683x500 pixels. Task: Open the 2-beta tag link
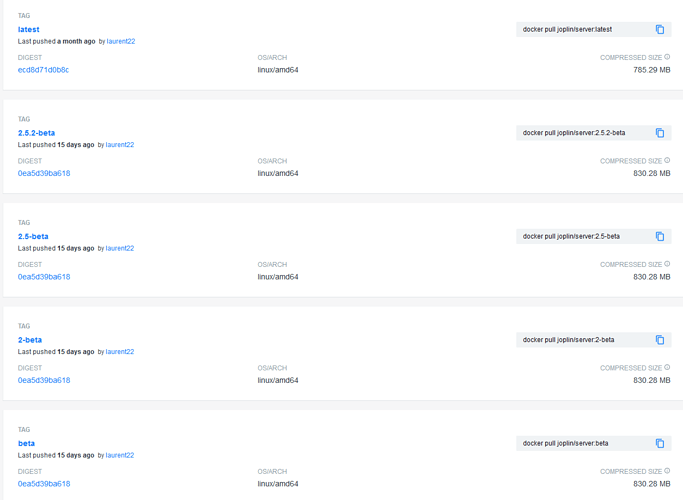click(30, 340)
